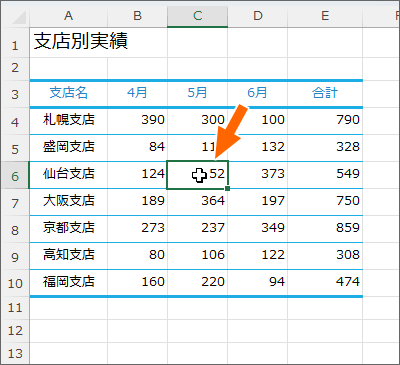Select row 5 header
The image size is (400, 365).
click(15, 148)
